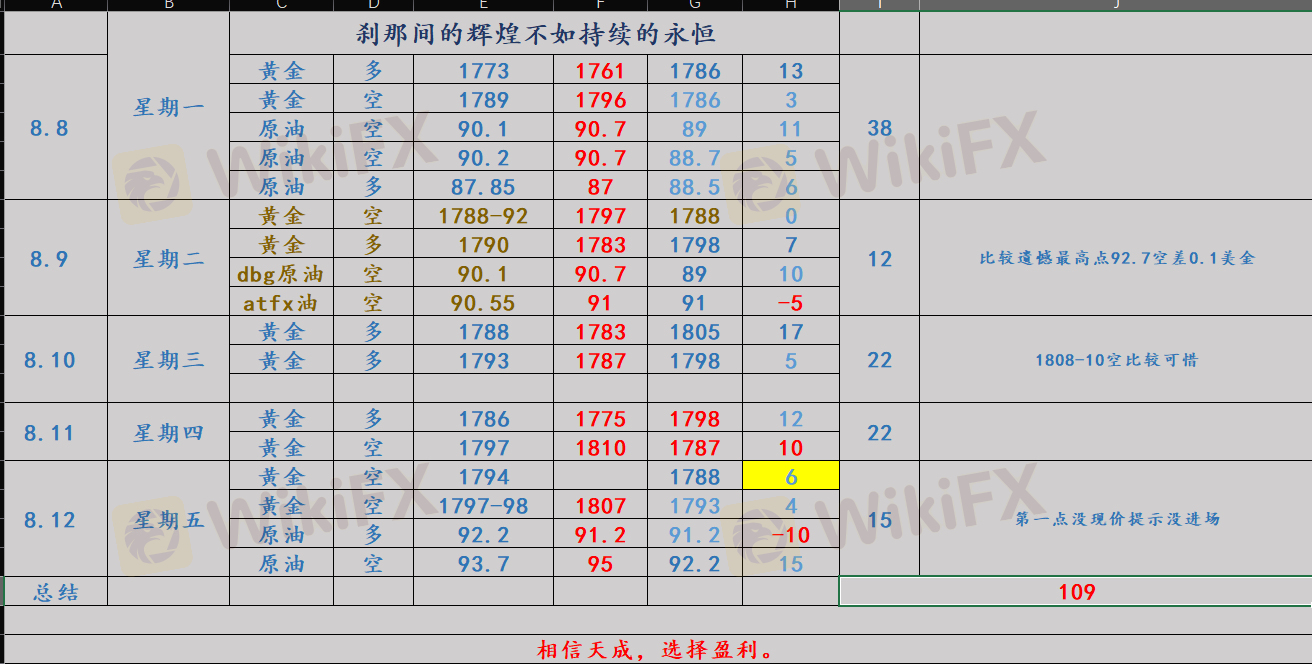The height and width of the screenshot is (664, 1312).
Task: Select the note about 最高点92.7空差0.1美金
Action: (x=1116, y=258)
